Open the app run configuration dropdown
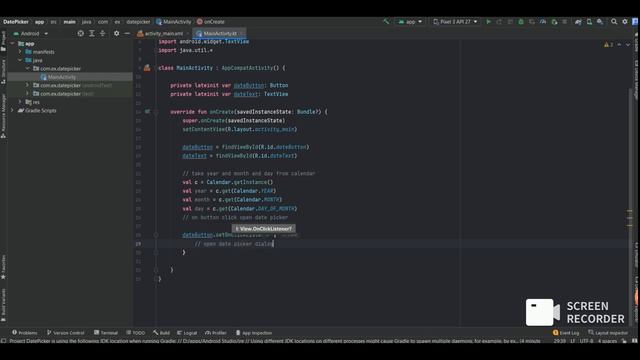 point(410,22)
